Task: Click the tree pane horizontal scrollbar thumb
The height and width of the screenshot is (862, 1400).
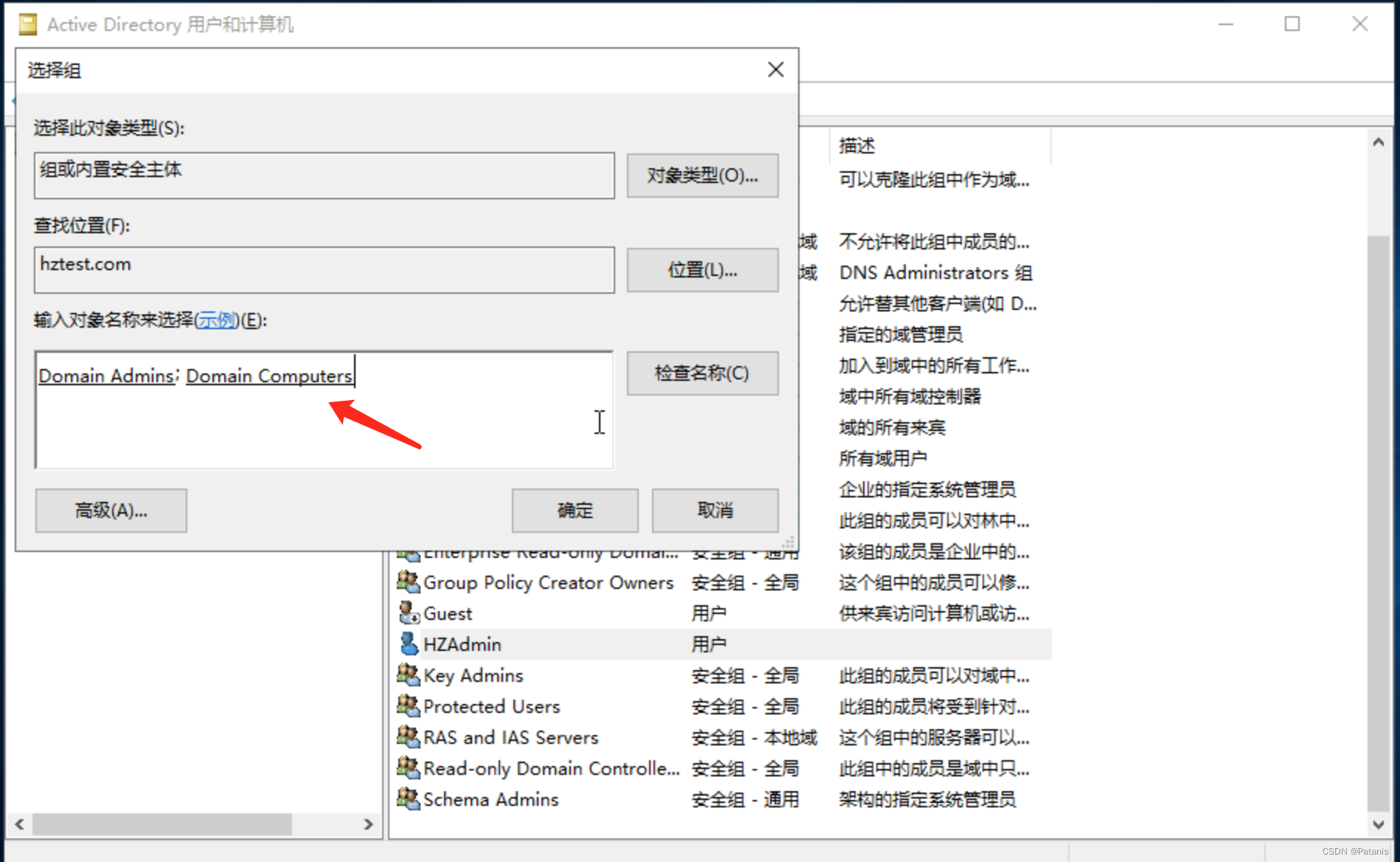Action: click(162, 824)
